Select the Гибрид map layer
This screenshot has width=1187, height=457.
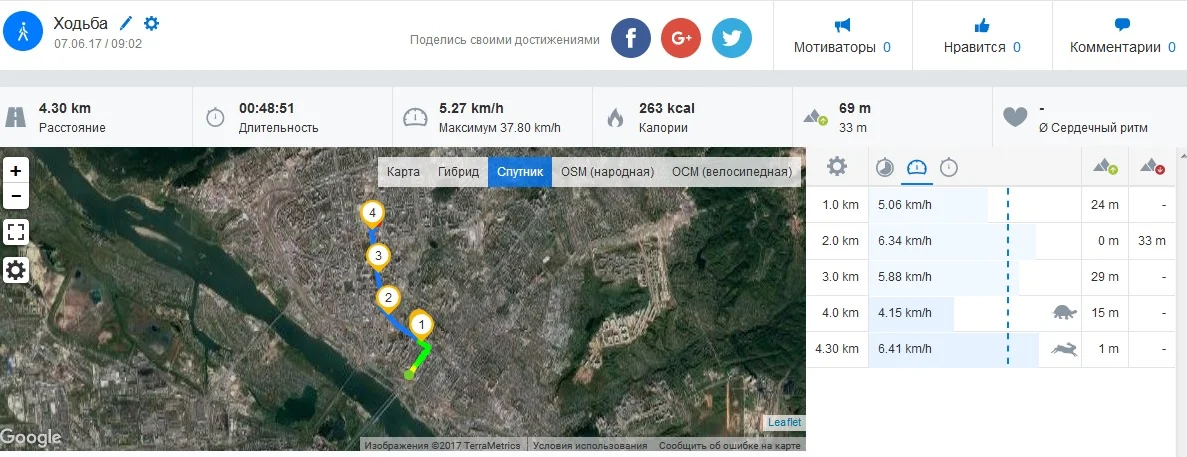click(x=458, y=172)
